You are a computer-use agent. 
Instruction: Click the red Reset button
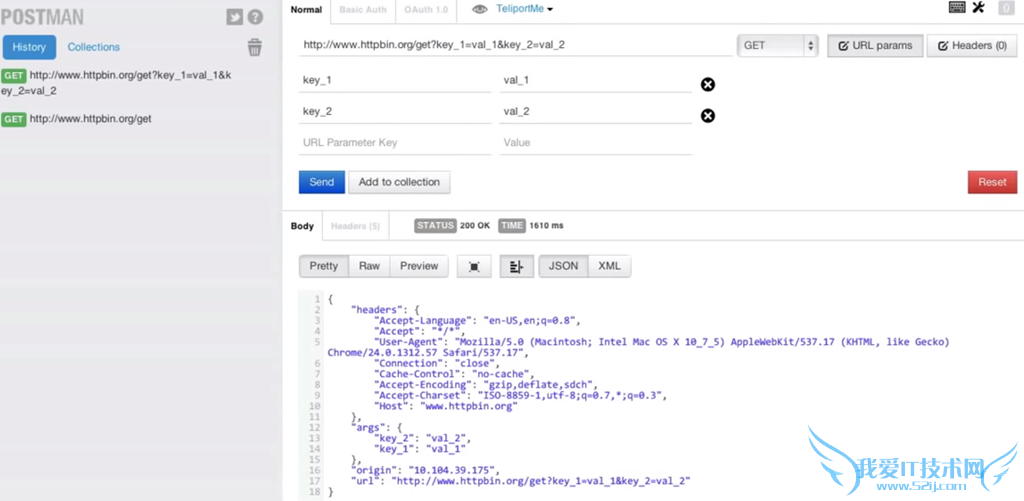tap(991, 182)
